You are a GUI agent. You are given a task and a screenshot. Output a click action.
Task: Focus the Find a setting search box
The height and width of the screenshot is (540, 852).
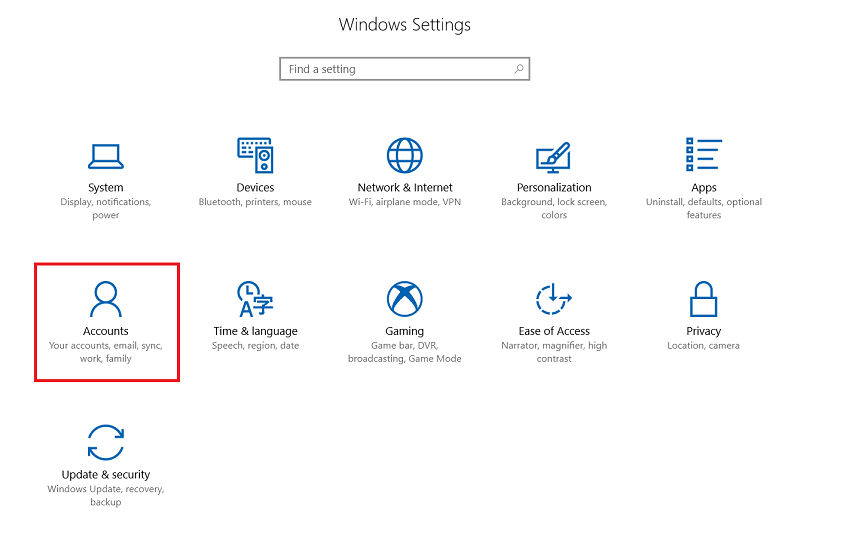point(405,69)
